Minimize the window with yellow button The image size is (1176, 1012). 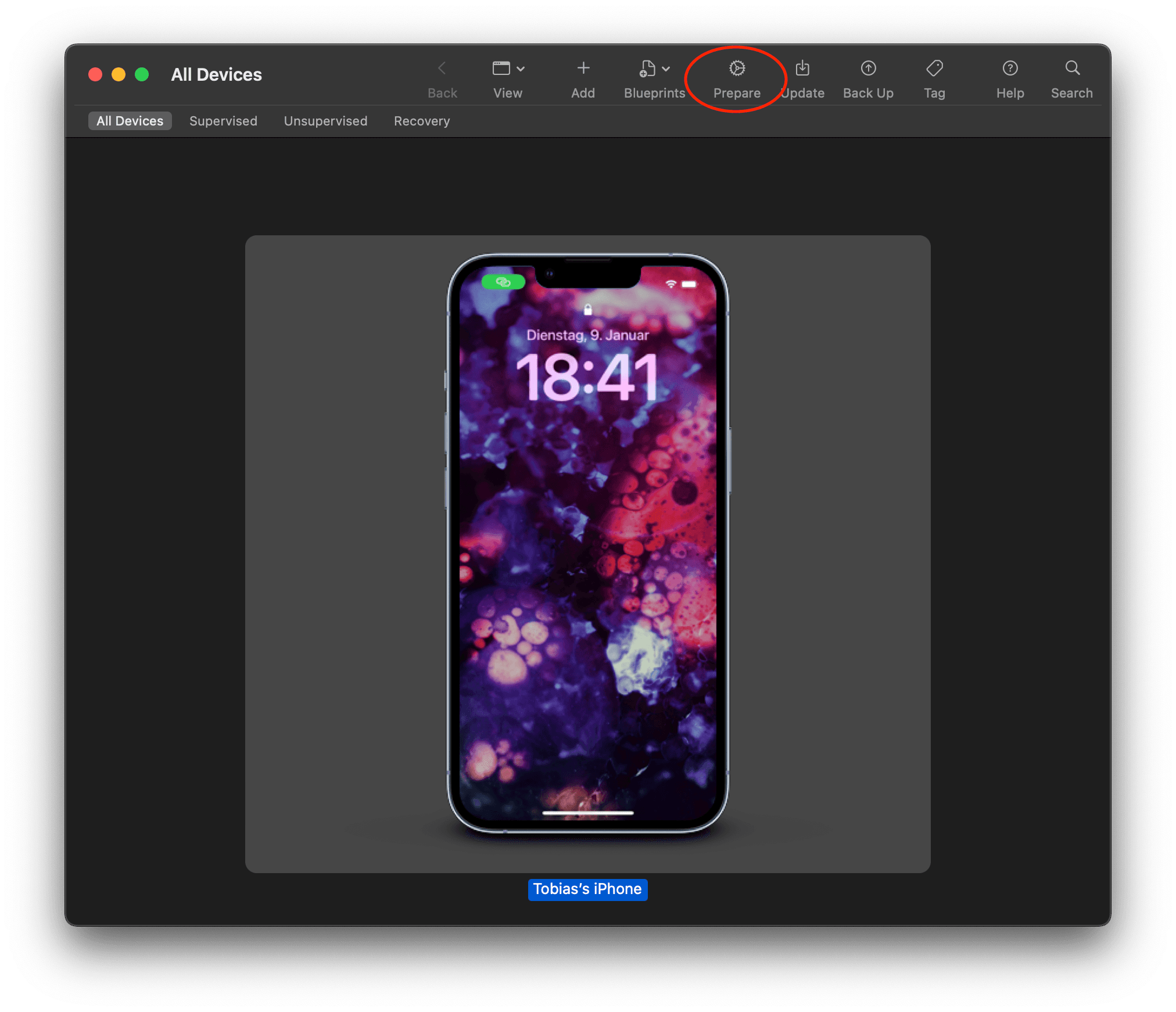click(119, 74)
